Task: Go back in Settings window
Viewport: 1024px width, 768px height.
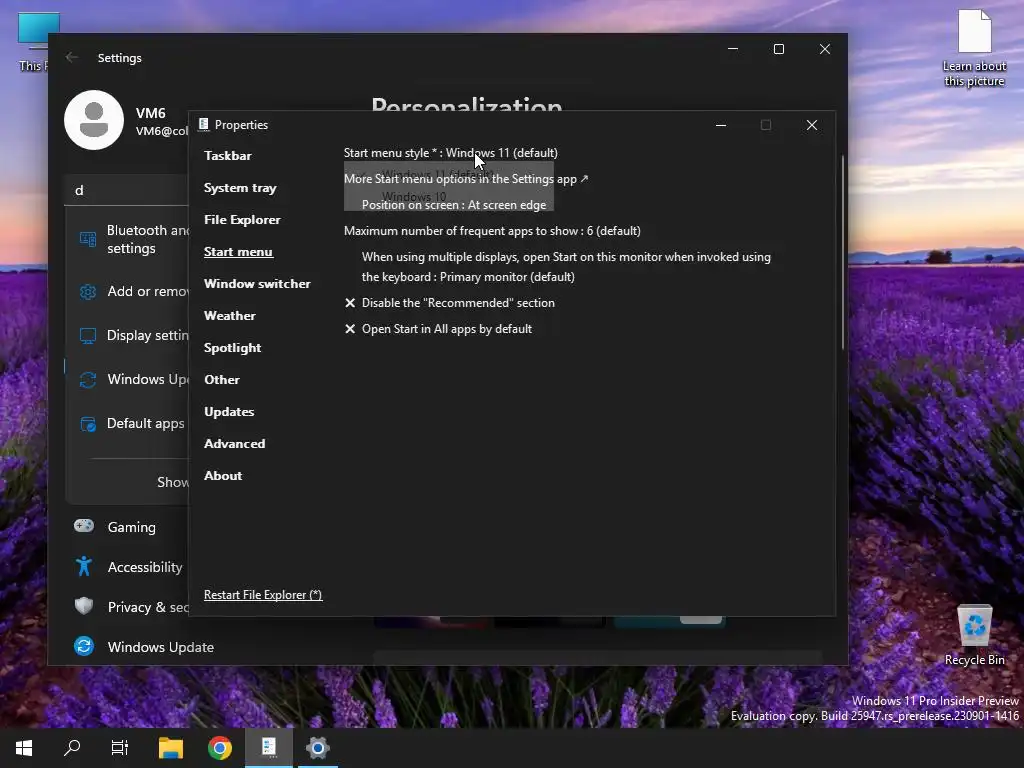Action: (x=72, y=57)
